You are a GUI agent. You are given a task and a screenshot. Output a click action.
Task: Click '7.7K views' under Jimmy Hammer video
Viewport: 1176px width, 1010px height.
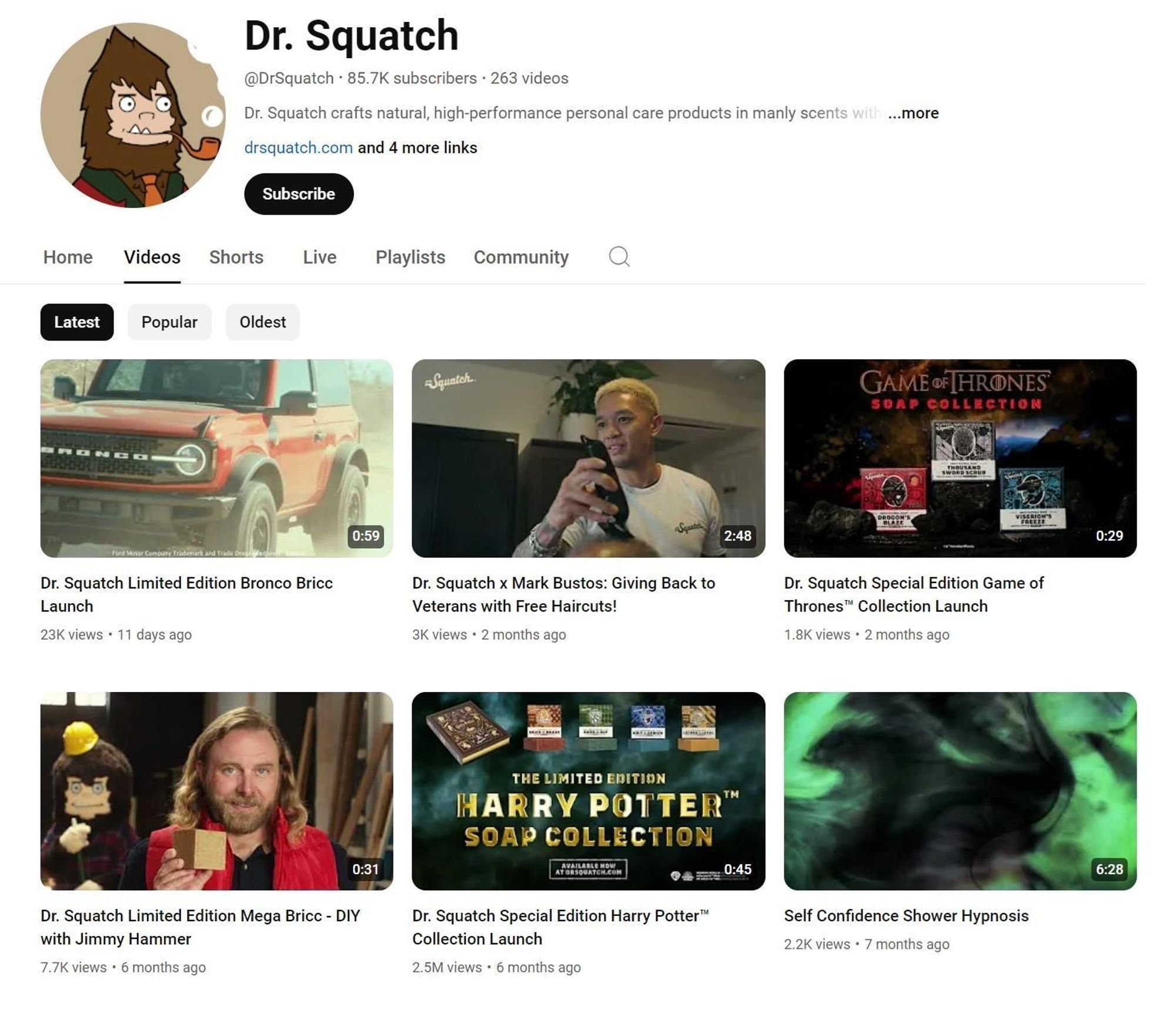click(73, 968)
